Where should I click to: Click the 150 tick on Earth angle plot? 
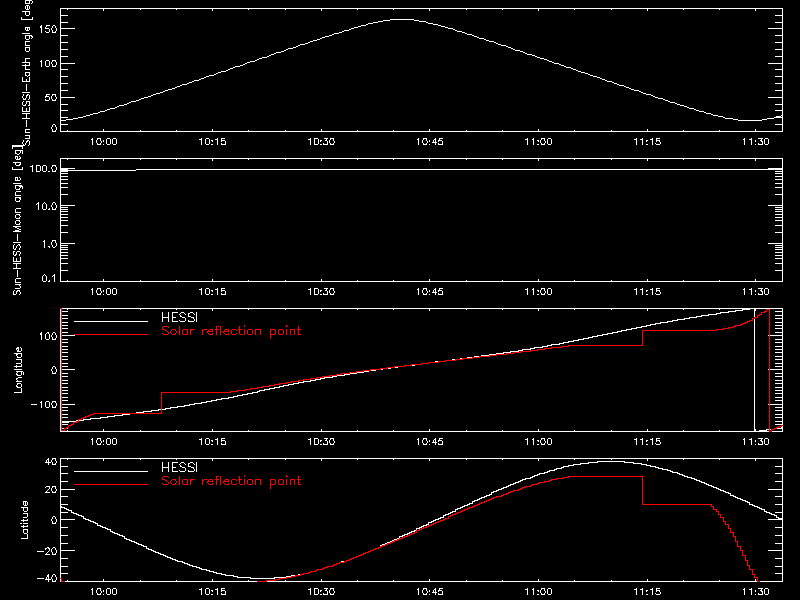[x=48, y=29]
